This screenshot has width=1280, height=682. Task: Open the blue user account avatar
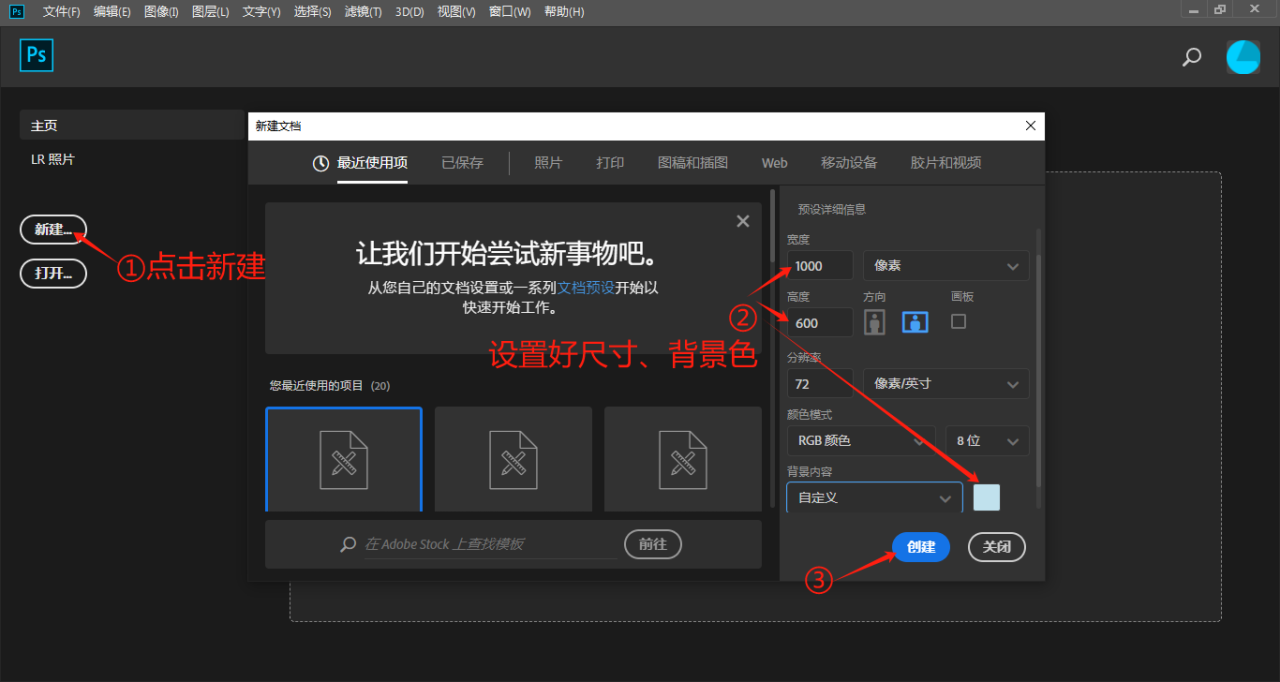[1244, 57]
